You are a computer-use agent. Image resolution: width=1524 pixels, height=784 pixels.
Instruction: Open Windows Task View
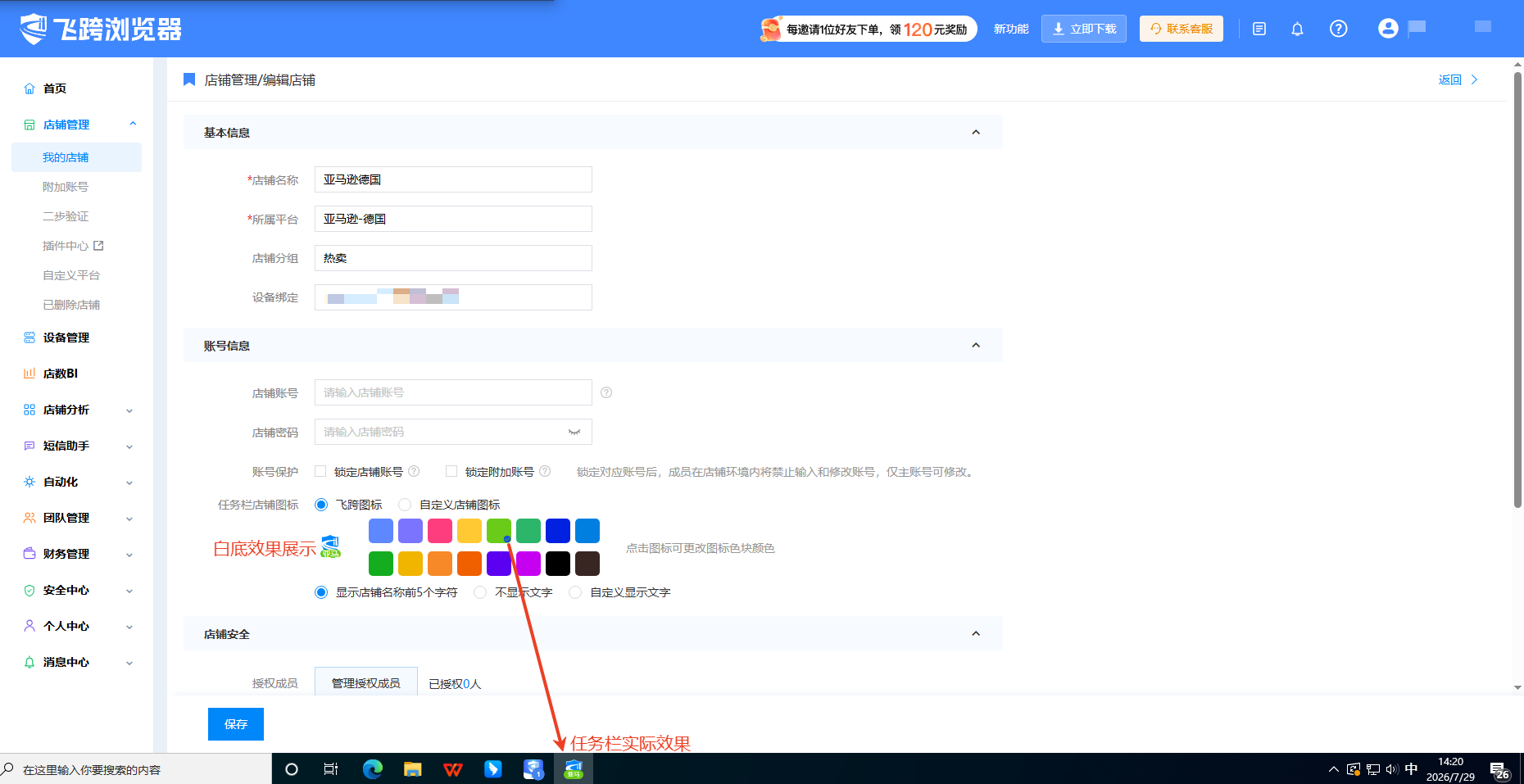click(x=331, y=769)
